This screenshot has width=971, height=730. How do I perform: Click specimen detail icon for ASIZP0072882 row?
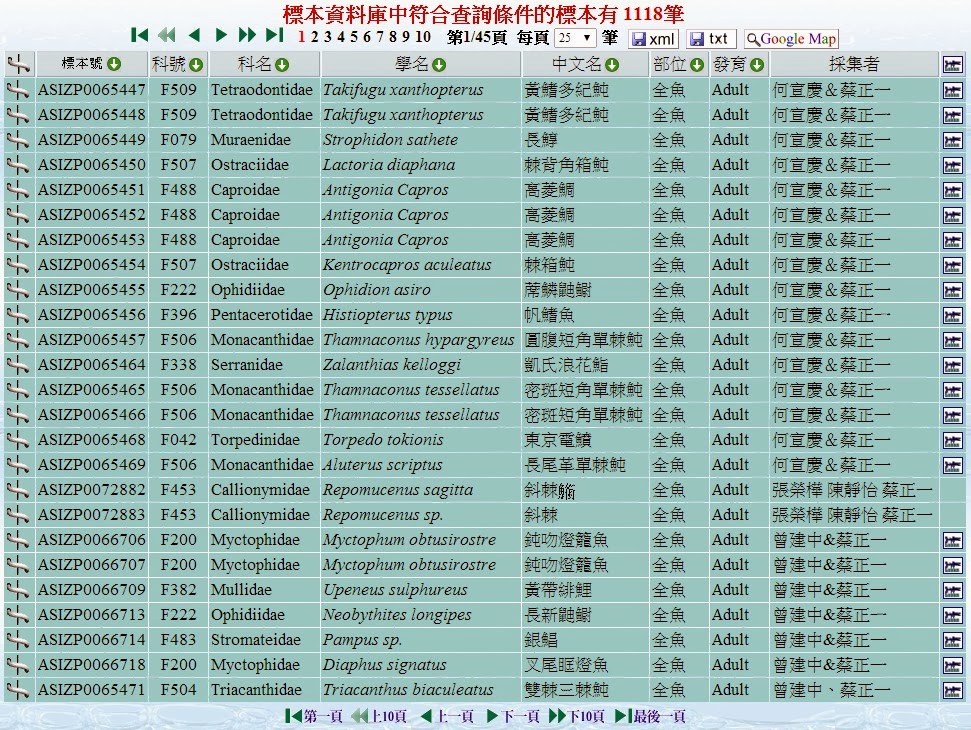[17, 490]
